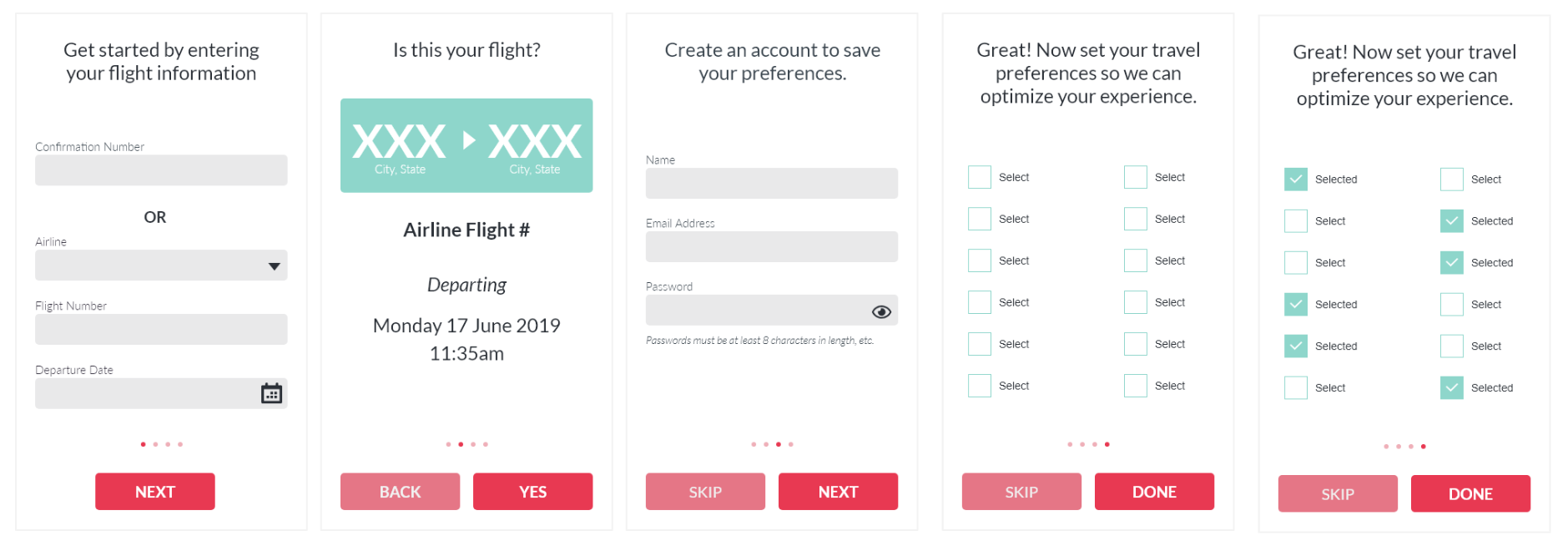Focus the Email Address field
The width and height of the screenshot is (1568, 546).
coord(771,247)
